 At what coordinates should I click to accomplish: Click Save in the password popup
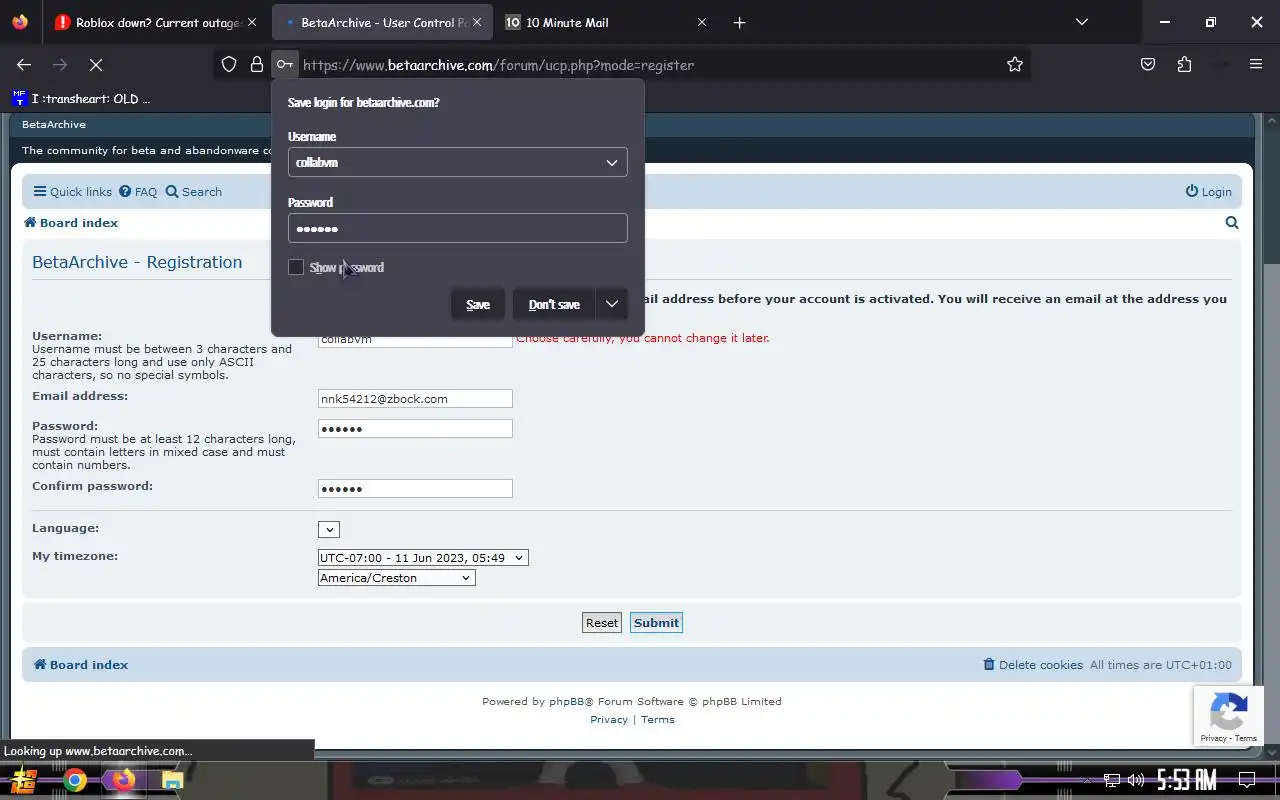pyautogui.click(x=478, y=304)
